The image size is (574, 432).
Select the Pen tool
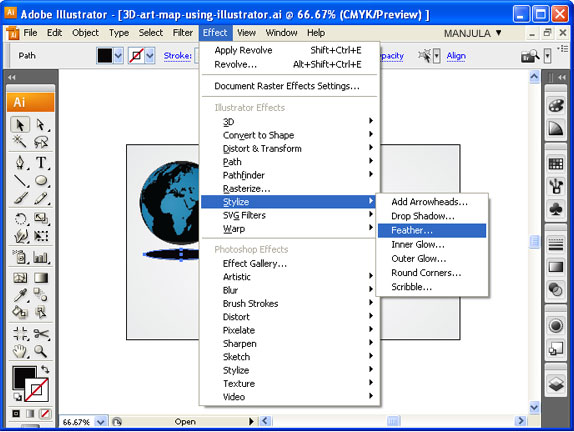pyautogui.click(x=20, y=162)
